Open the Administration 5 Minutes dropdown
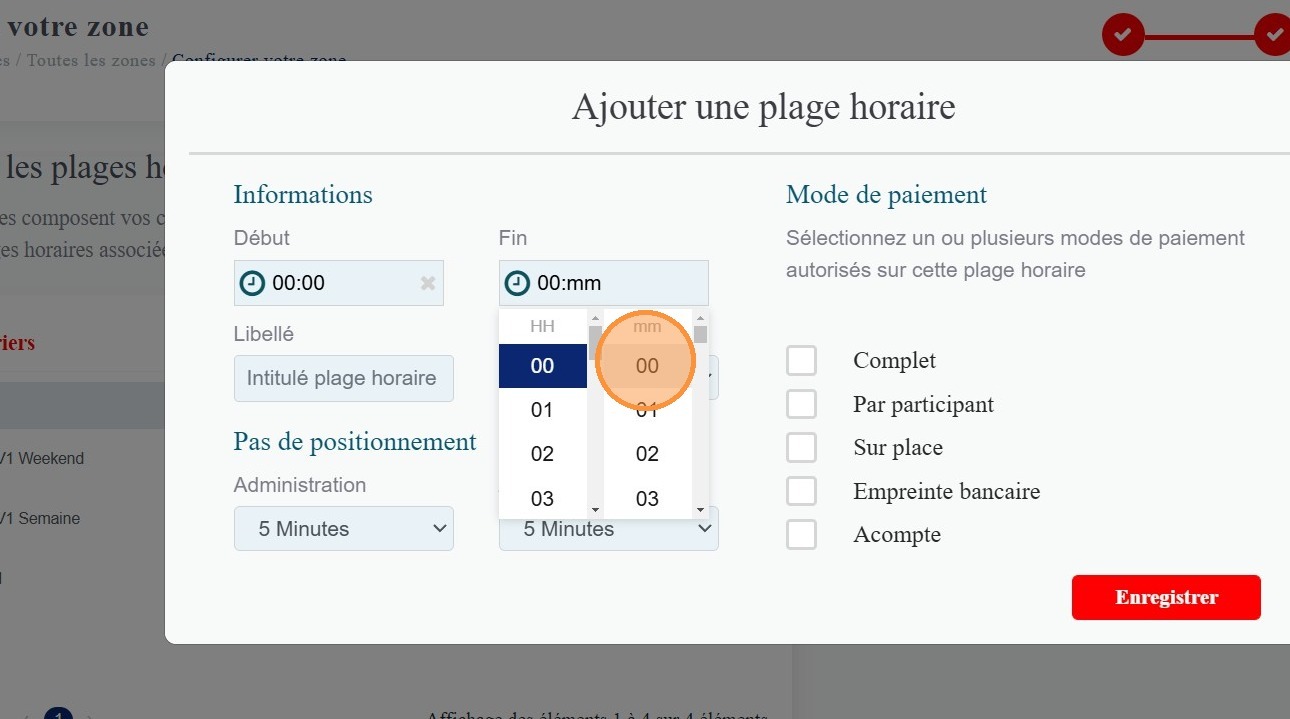 pyautogui.click(x=343, y=529)
